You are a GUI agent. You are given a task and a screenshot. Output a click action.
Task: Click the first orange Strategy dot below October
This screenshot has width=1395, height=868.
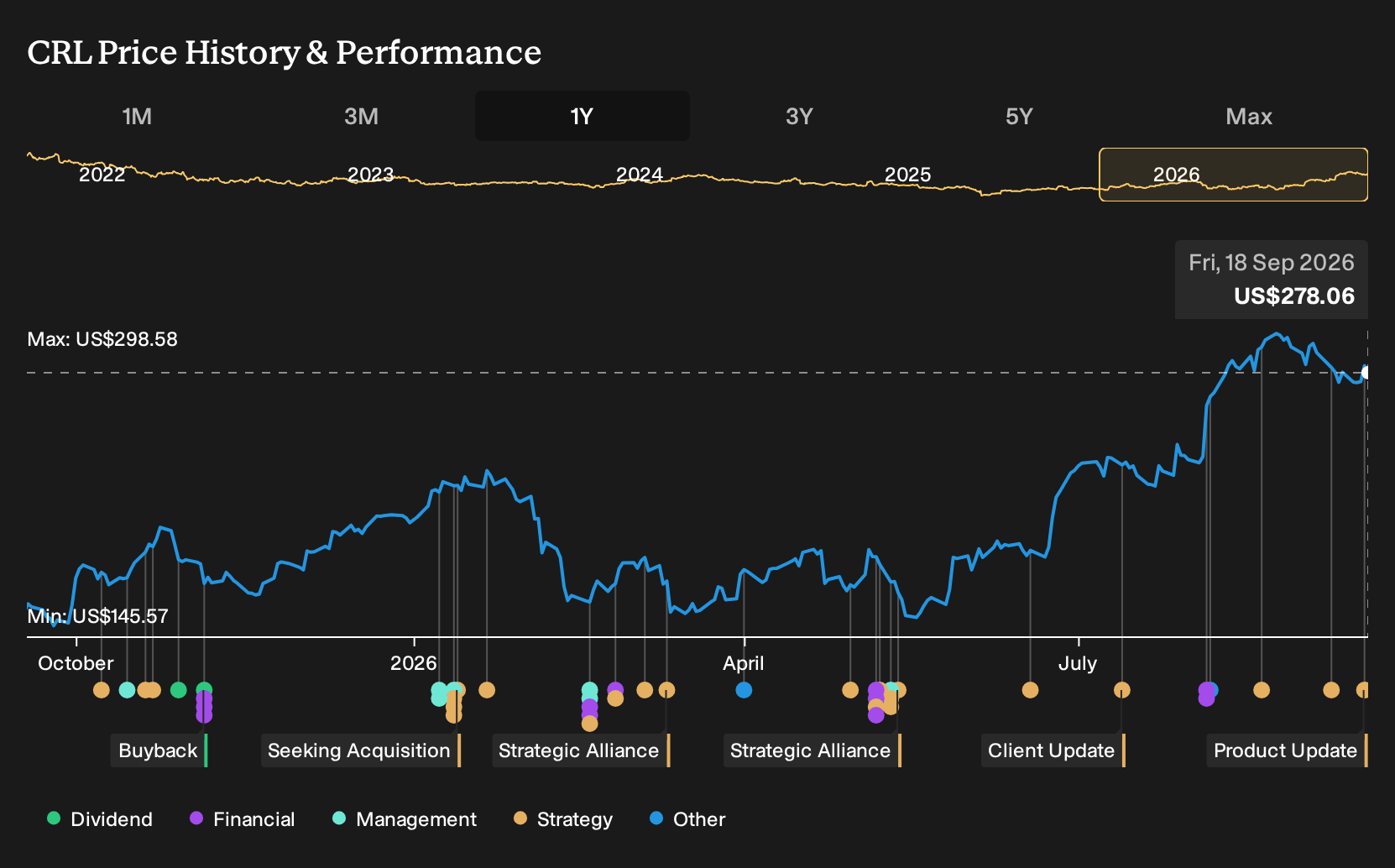coord(102,690)
